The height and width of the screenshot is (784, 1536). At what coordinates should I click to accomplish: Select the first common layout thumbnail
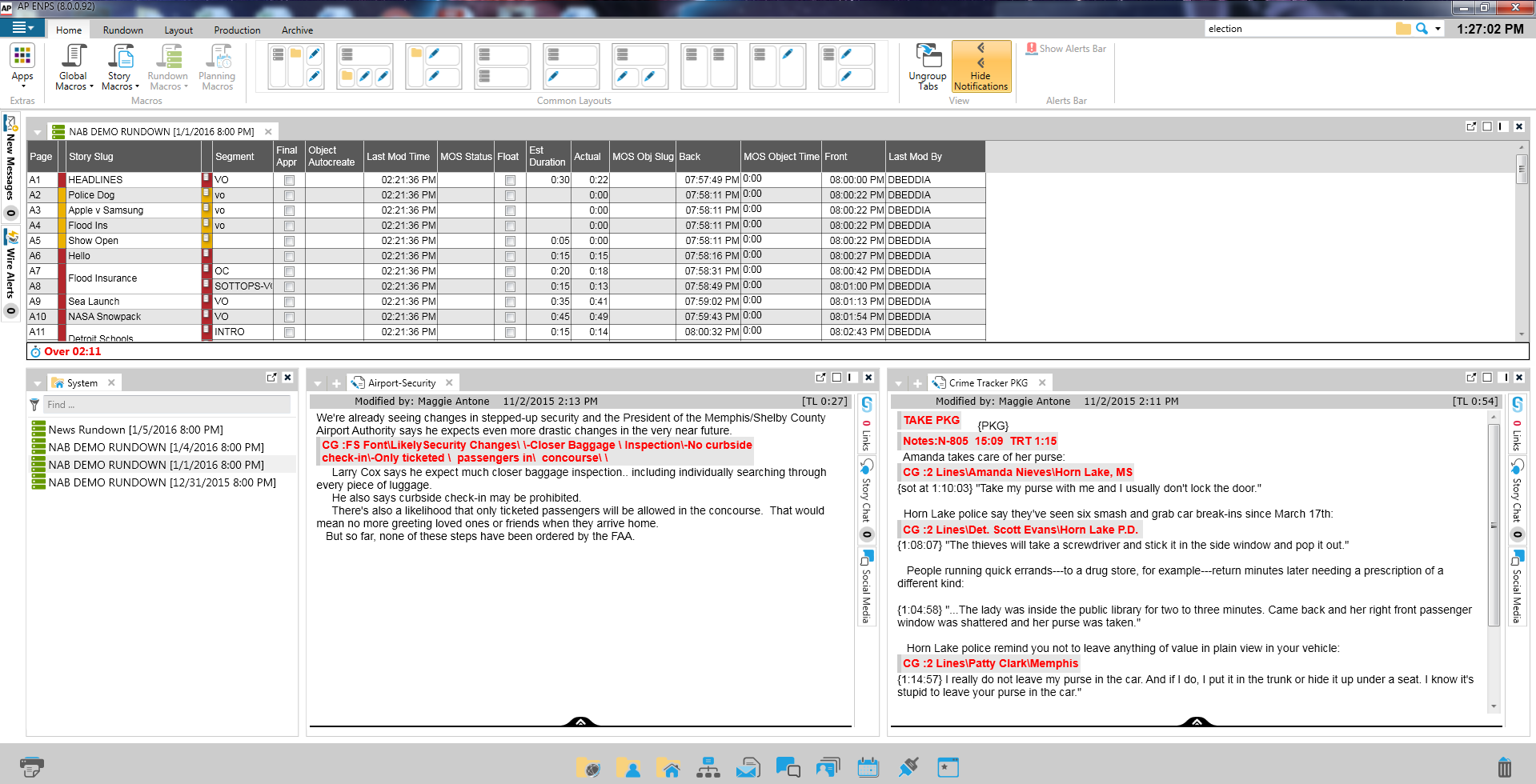296,66
